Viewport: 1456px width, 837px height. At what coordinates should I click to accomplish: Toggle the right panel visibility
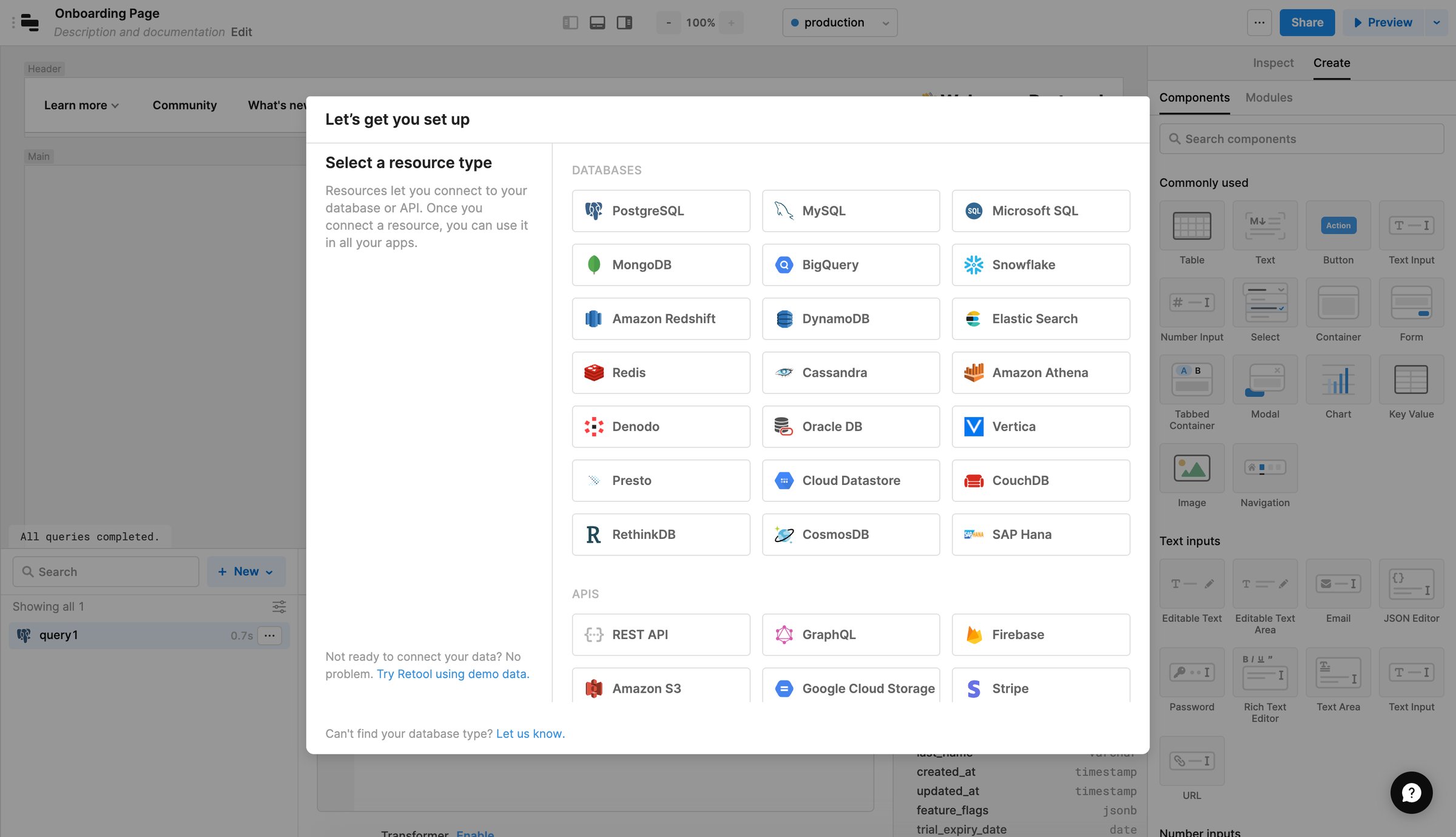[x=624, y=22]
